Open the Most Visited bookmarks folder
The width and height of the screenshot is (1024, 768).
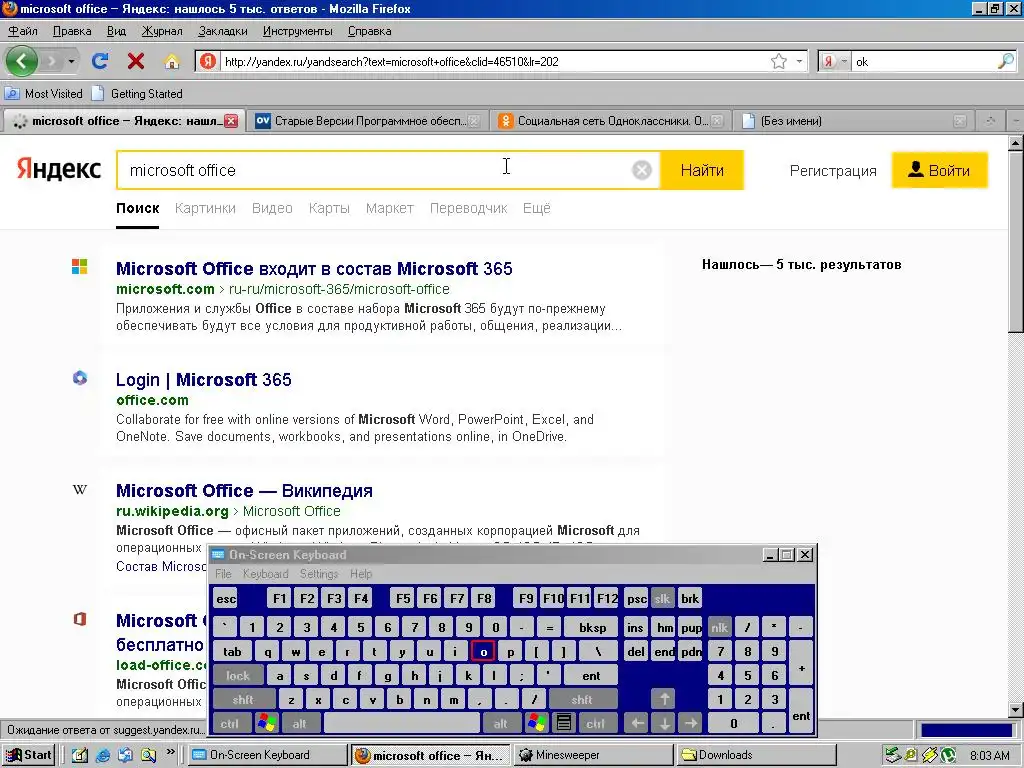44,93
